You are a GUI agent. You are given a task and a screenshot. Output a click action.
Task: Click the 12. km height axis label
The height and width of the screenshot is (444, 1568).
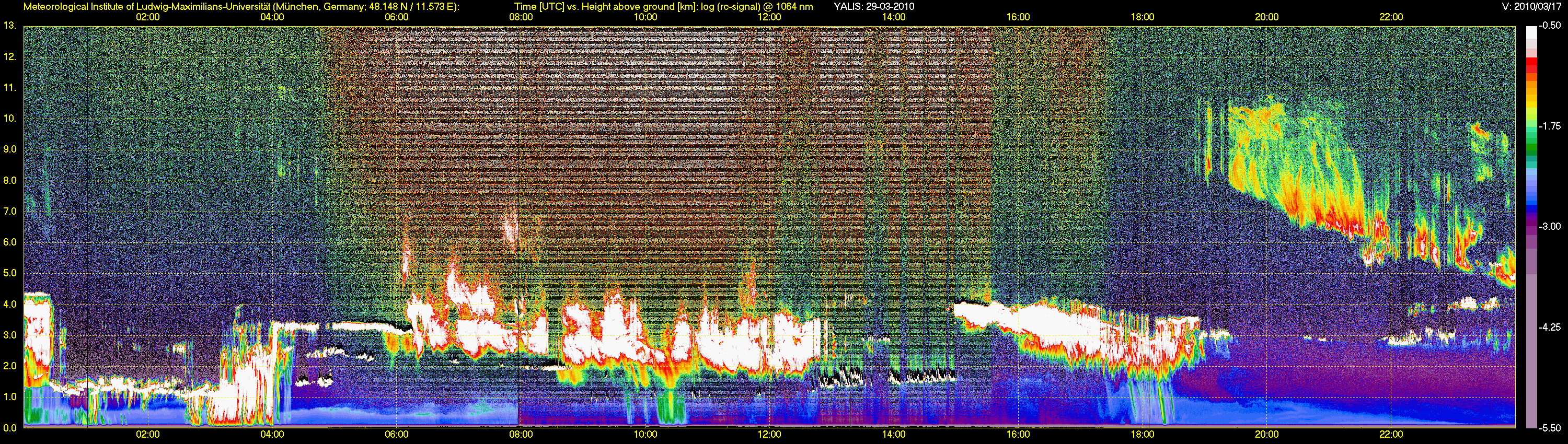(9, 56)
